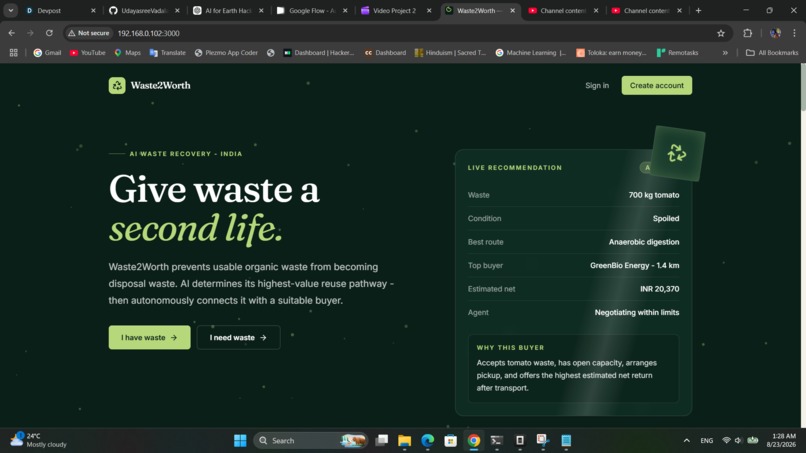Click the Create account button
The image size is (806, 453).
click(x=656, y=85)
